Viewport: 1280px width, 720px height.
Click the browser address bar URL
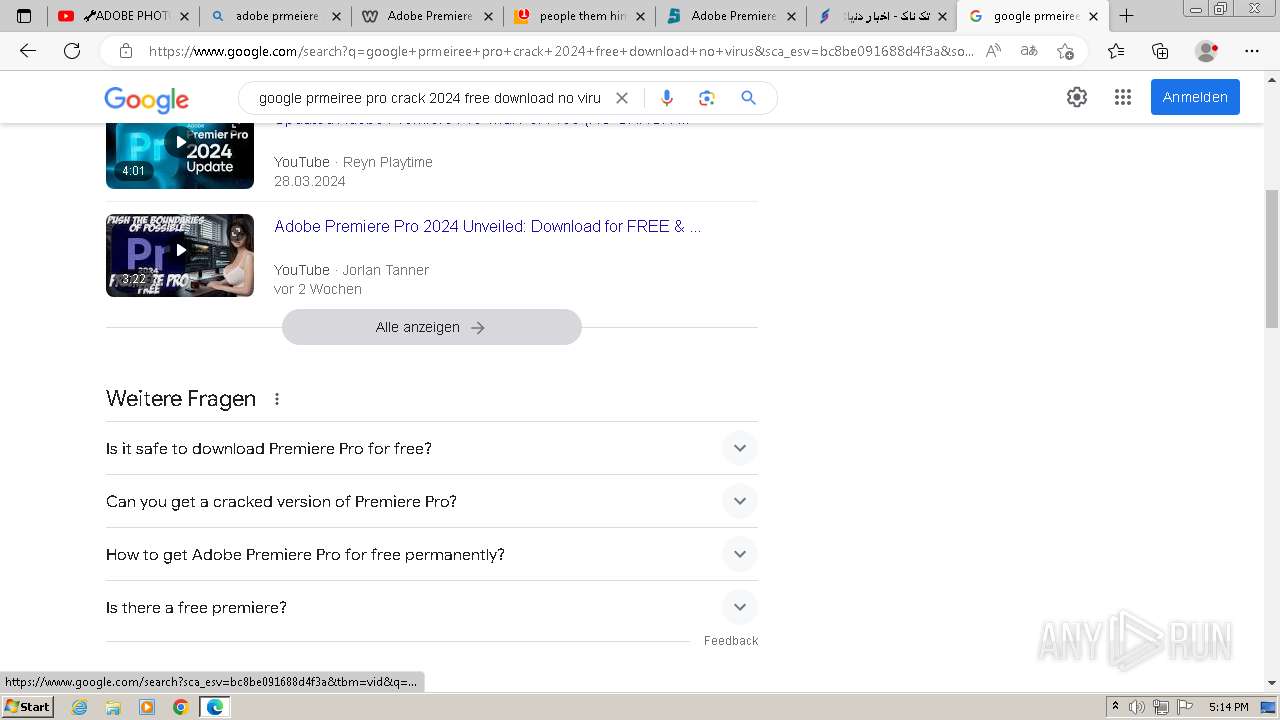pyautogui.click(x=560, y=51)
